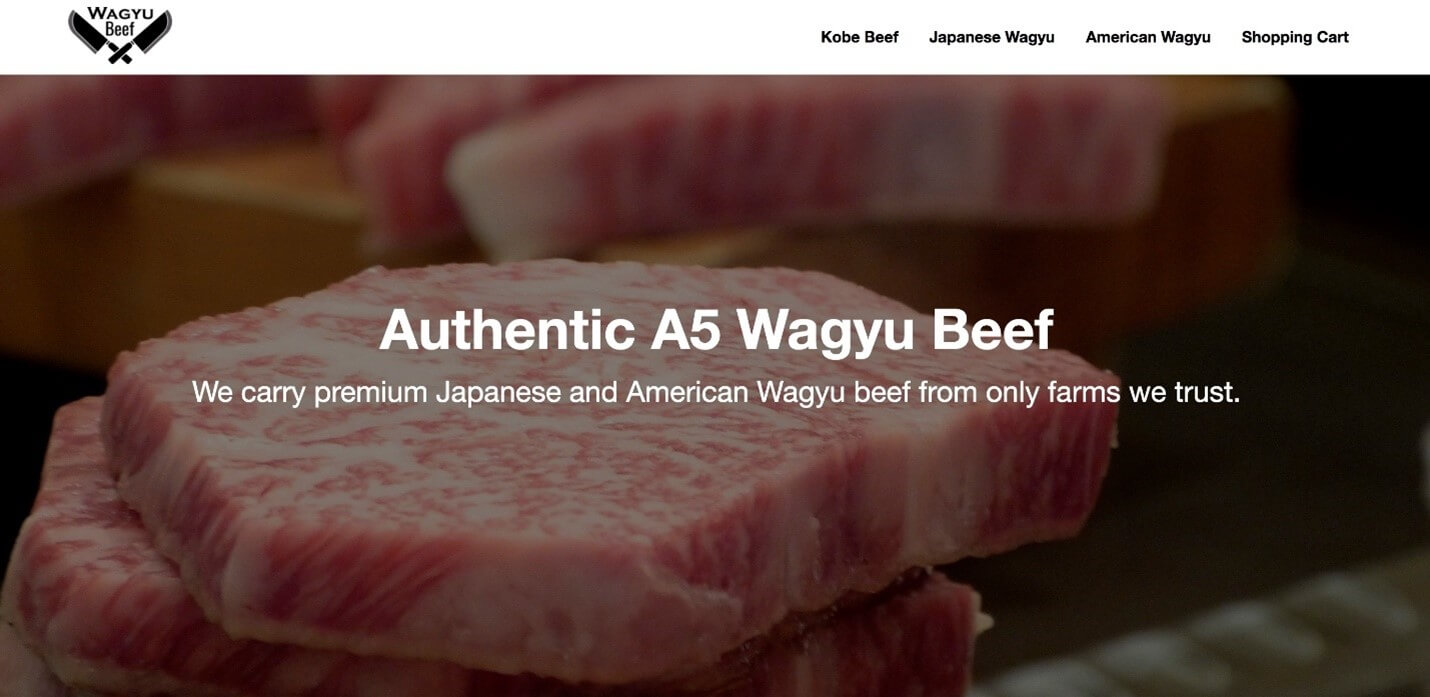This screenshot has height=697, width=1430.
Task: Click the word "Japanese" in the tagline
Action: tap(498, 392)
